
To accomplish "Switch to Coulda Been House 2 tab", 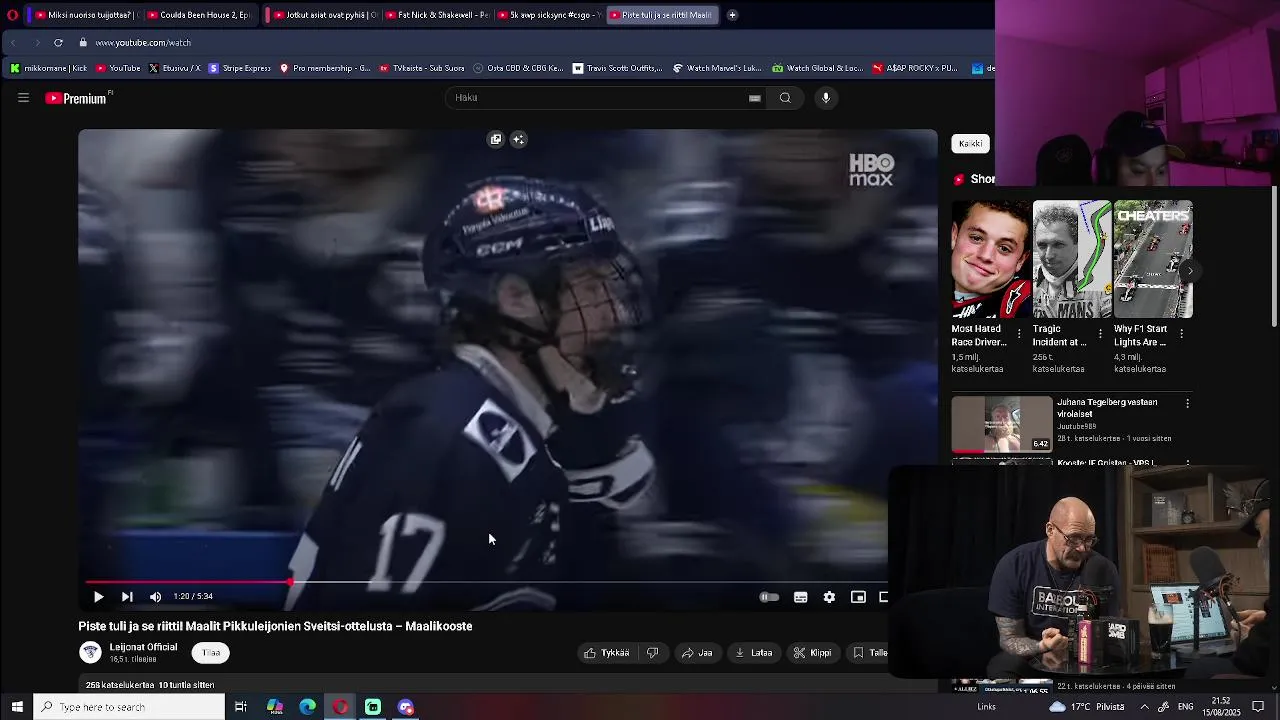I will coord(198,15).
